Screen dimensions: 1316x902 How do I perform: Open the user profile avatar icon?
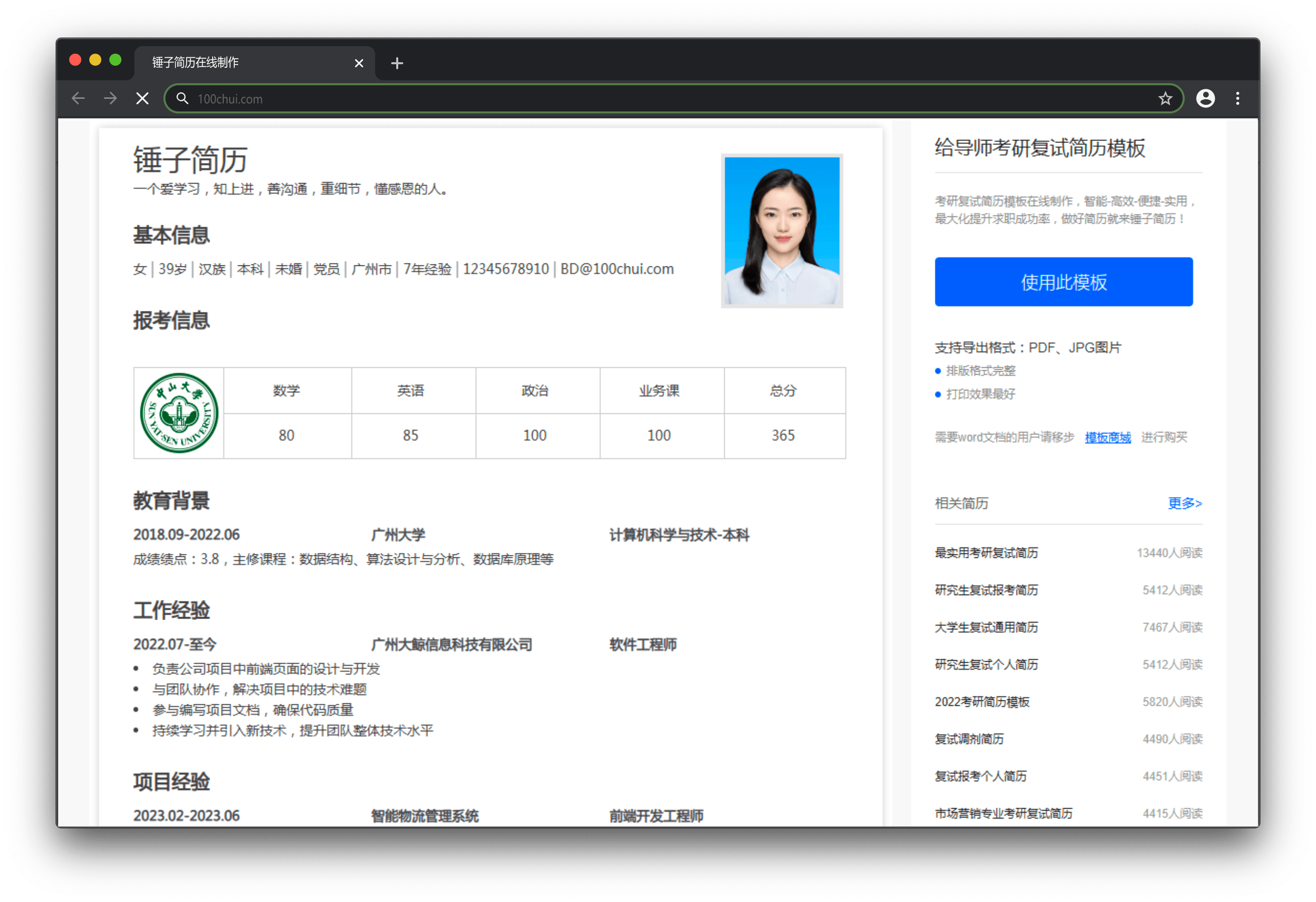coord(1205,99)
